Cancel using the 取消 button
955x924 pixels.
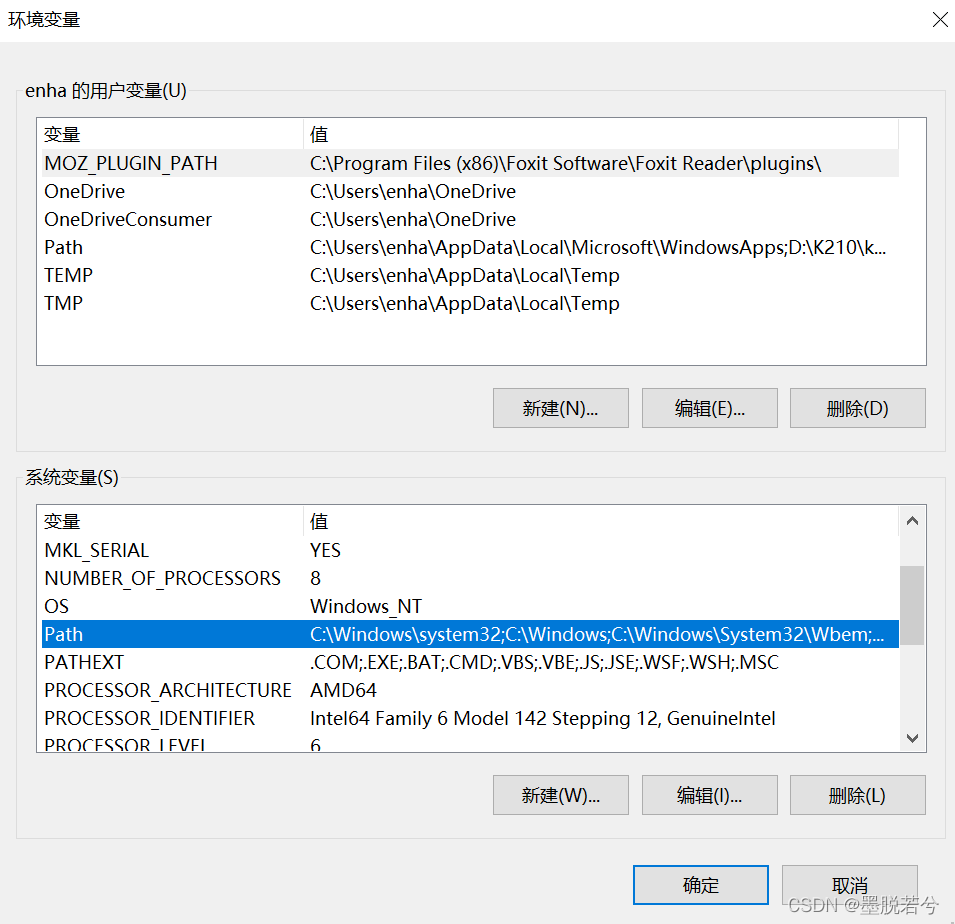[x=850, y=885]
